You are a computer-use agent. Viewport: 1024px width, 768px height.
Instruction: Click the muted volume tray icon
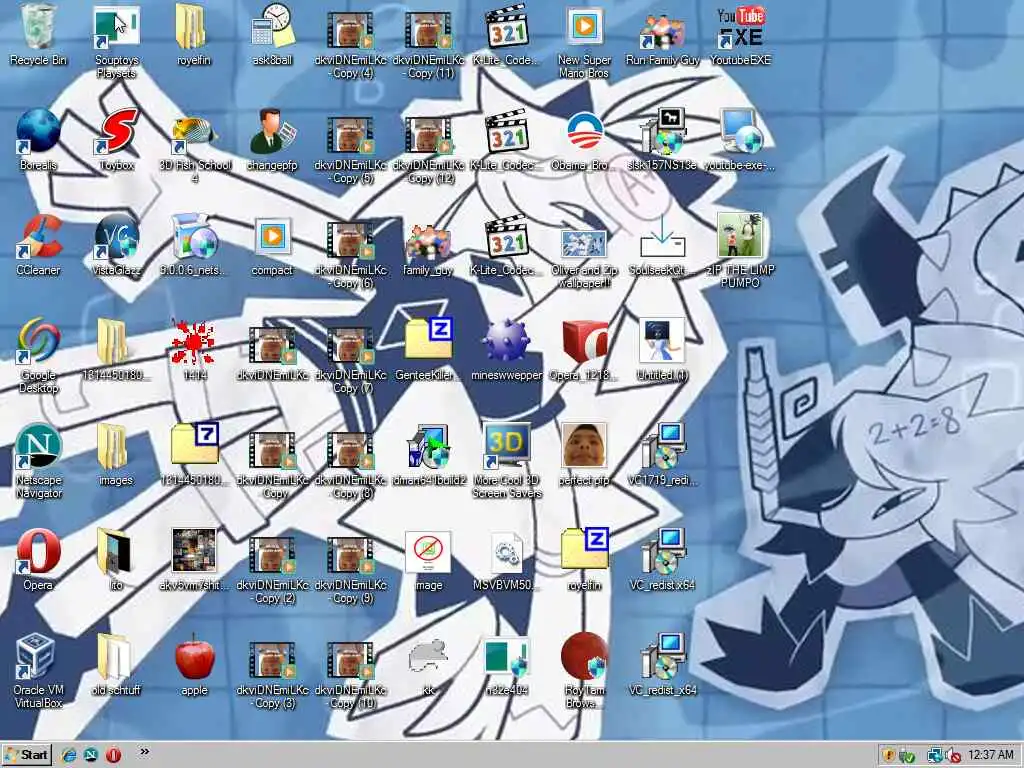click(953, 756)
